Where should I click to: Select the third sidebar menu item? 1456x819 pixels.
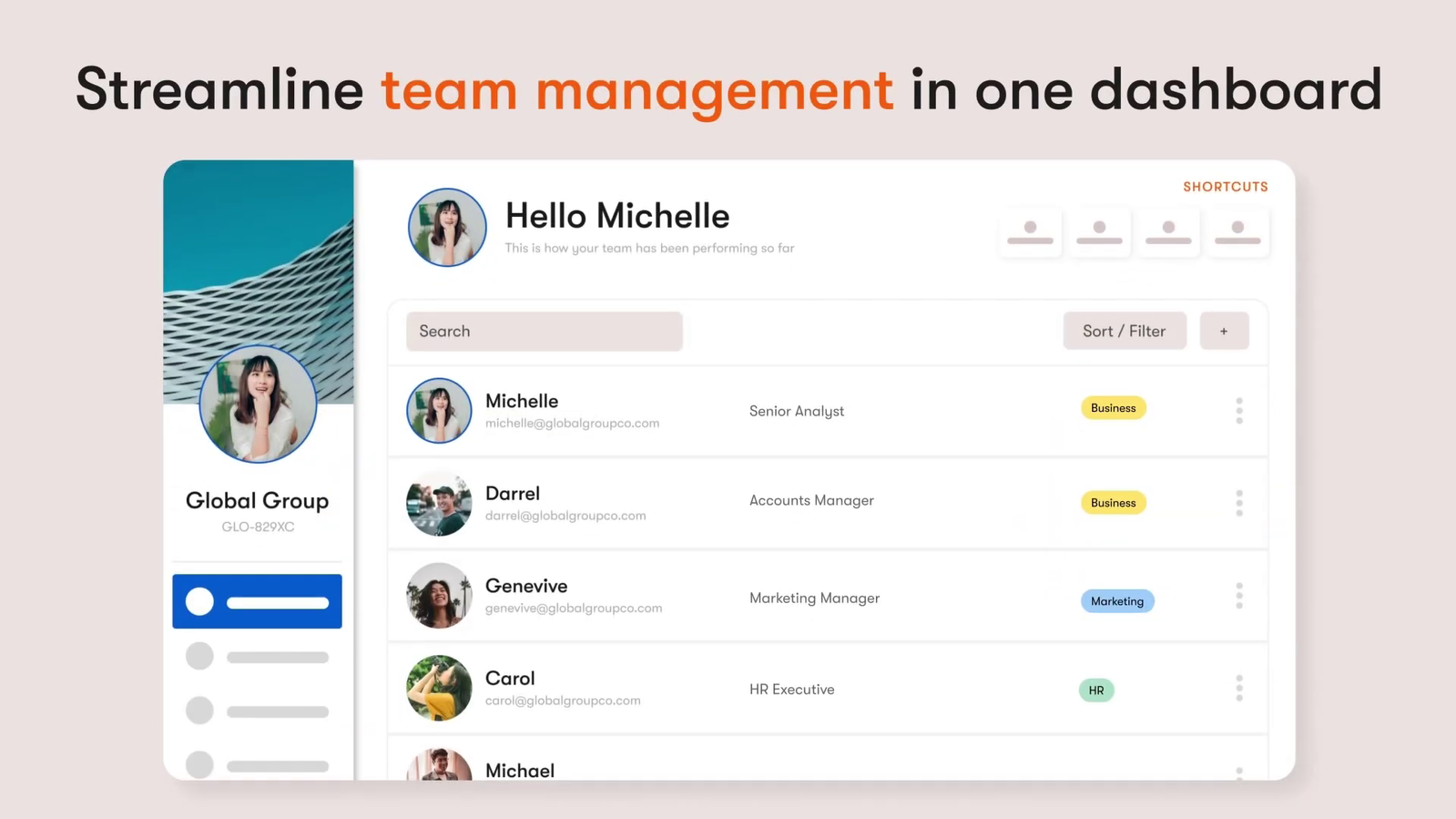click(x=257, y=711)
